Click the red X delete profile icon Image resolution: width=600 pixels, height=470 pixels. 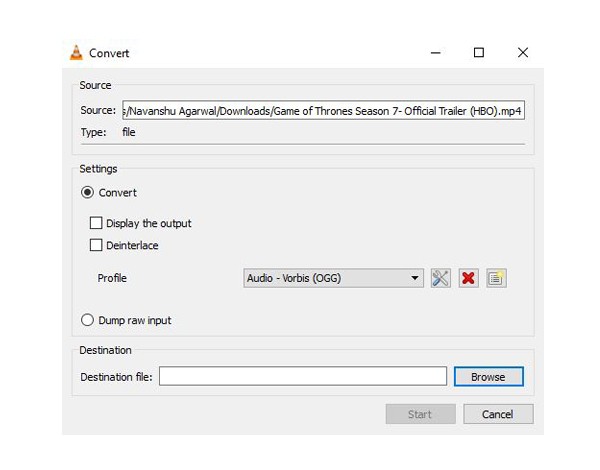click(x=468, y=278)
